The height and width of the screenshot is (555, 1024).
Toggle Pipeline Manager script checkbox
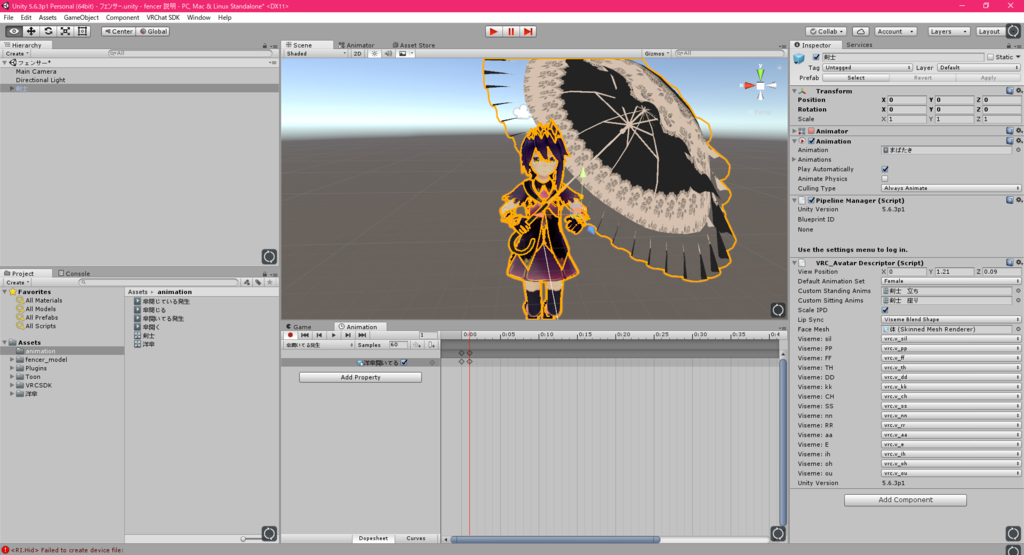pos(812,200)
